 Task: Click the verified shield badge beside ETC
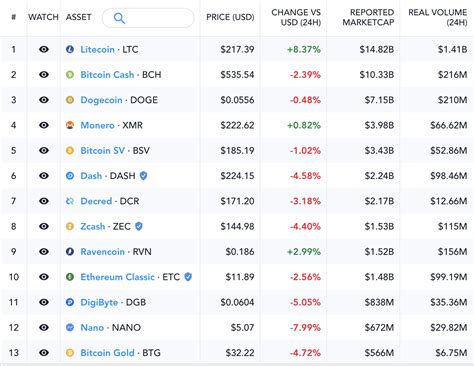188,277
